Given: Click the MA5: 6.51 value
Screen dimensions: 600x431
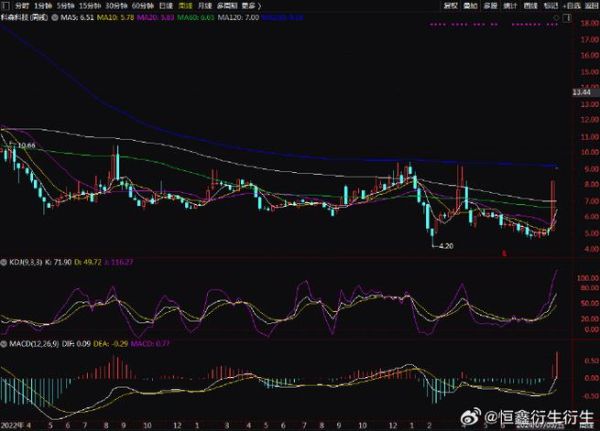Looking at the screenshot, I should (77, 18).
